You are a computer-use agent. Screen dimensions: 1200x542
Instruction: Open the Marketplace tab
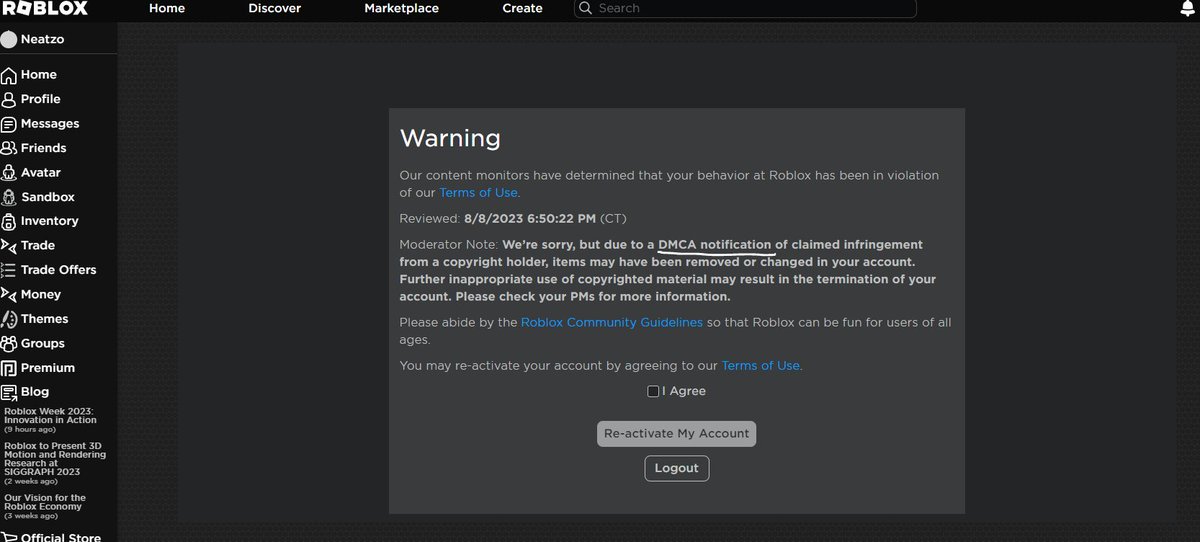(x=401, y=8)
